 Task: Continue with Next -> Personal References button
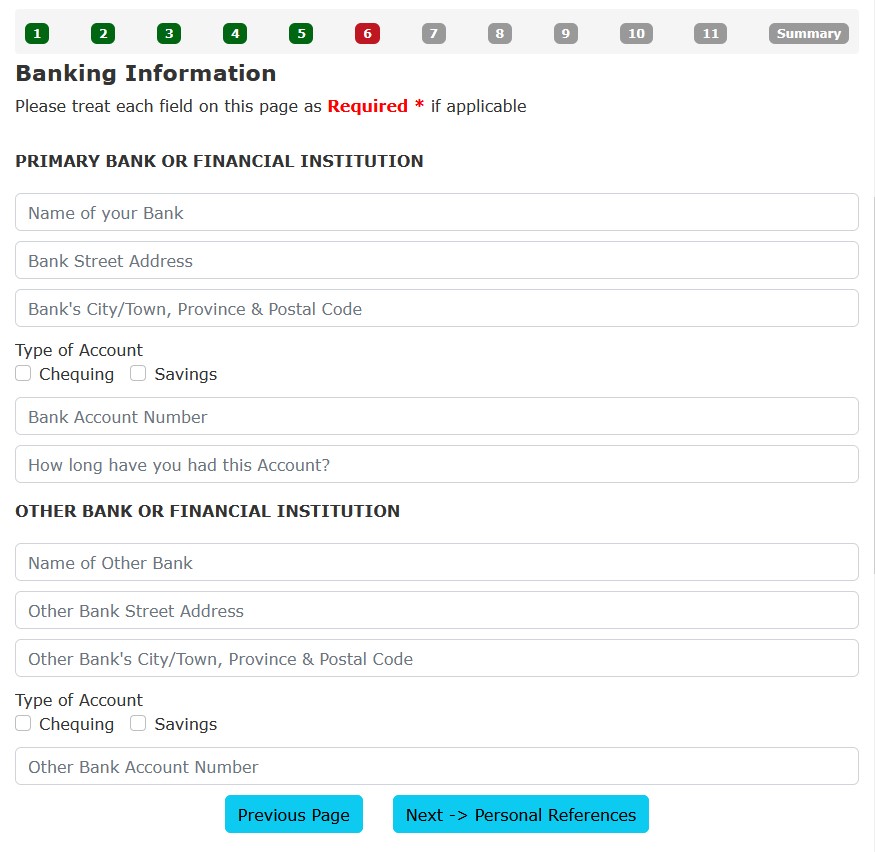click(x=520, y=815)
